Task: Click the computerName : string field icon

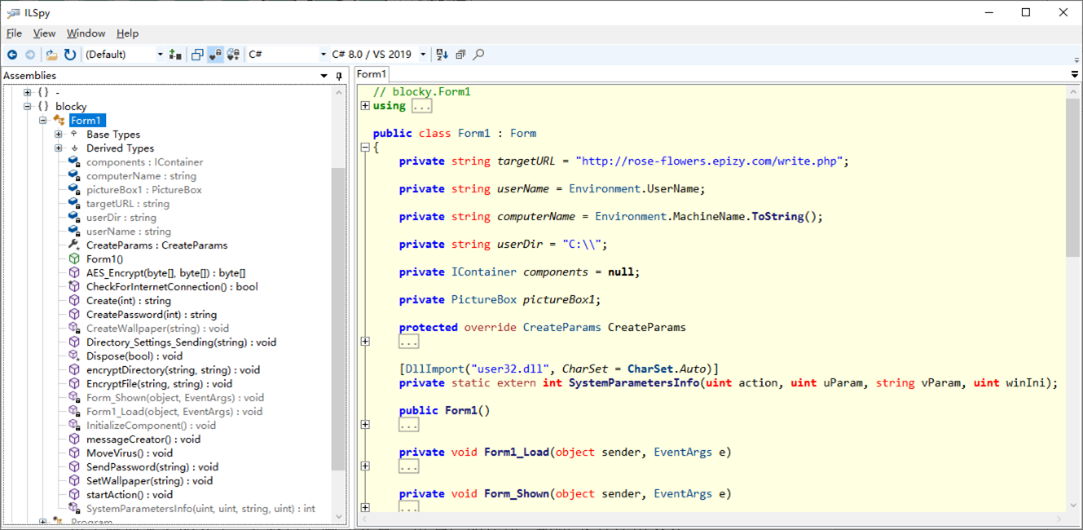Action: pos(75,176)
